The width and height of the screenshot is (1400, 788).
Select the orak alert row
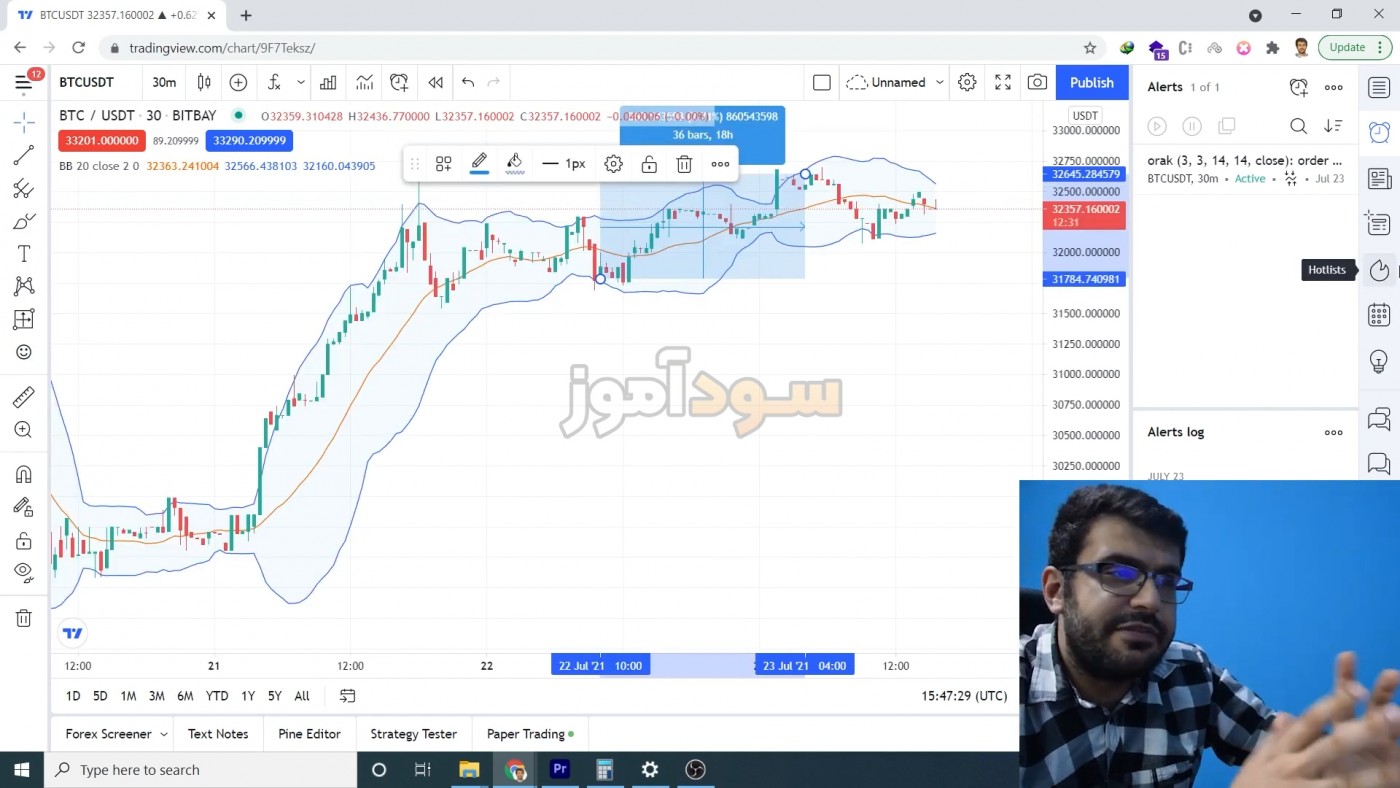(x=1245, y=169)
